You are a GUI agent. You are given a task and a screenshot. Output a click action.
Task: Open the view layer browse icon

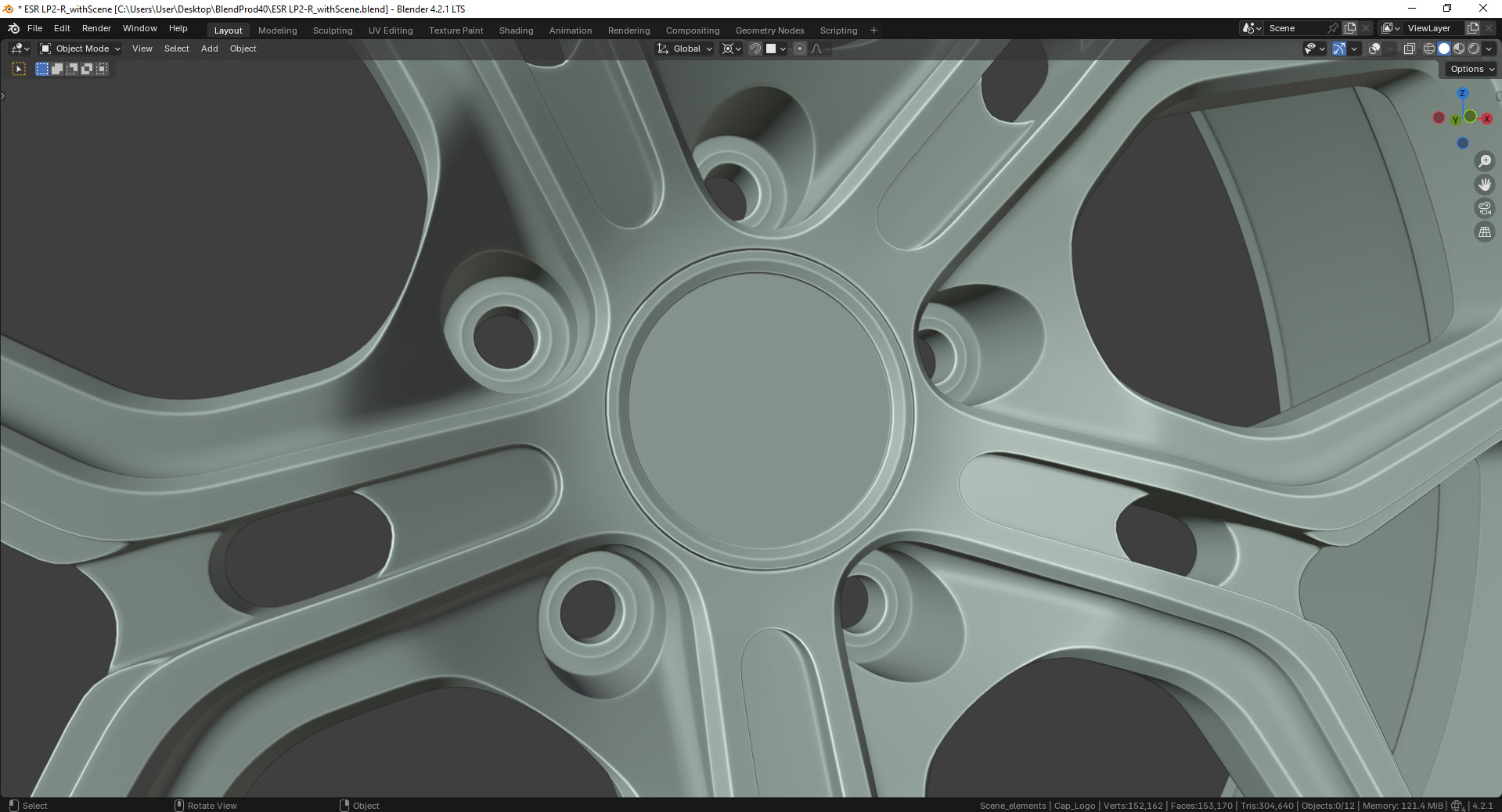[x=1391, y=28]
